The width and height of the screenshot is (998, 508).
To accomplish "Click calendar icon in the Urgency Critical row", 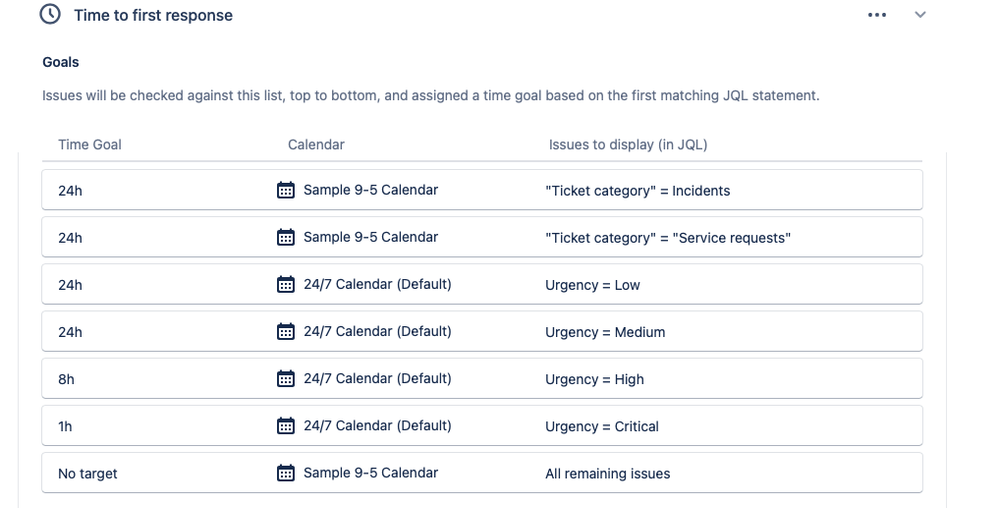I will (286, 425).
